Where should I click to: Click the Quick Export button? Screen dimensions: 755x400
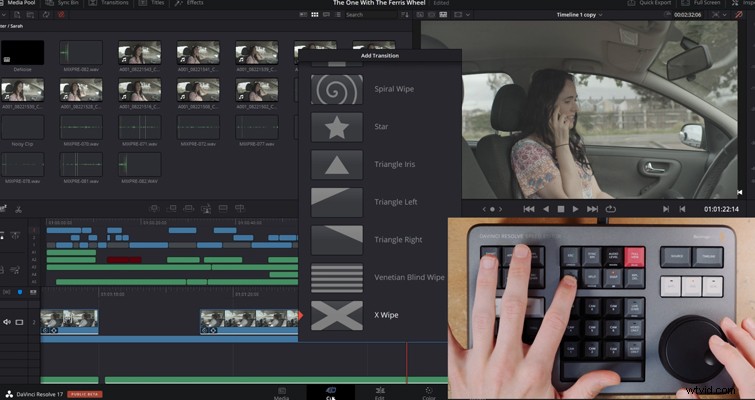(x=649, y=3)
